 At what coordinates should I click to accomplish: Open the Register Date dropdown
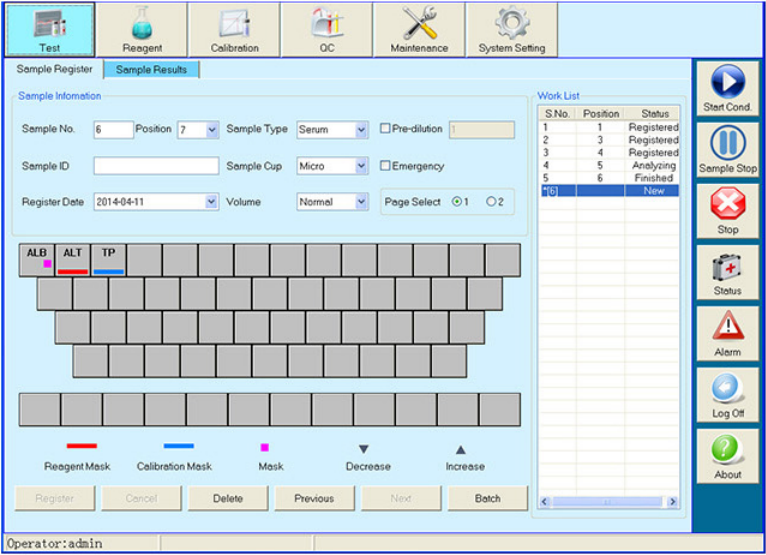(211, 202)
